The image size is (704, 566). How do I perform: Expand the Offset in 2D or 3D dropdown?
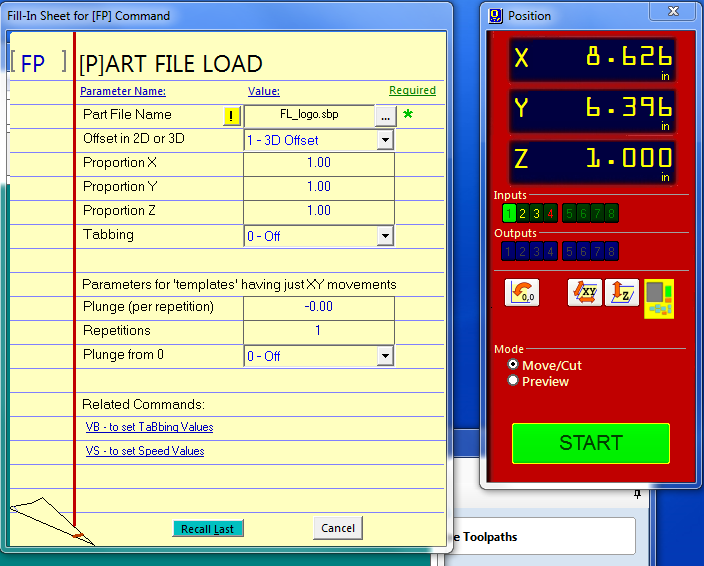(x=385, y=140)
